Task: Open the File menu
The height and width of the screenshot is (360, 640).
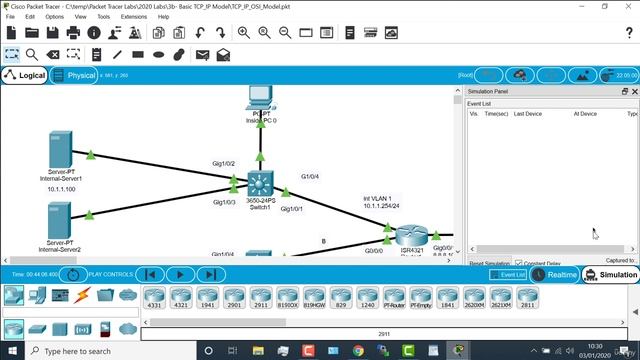Action: (x=10, y=17)
